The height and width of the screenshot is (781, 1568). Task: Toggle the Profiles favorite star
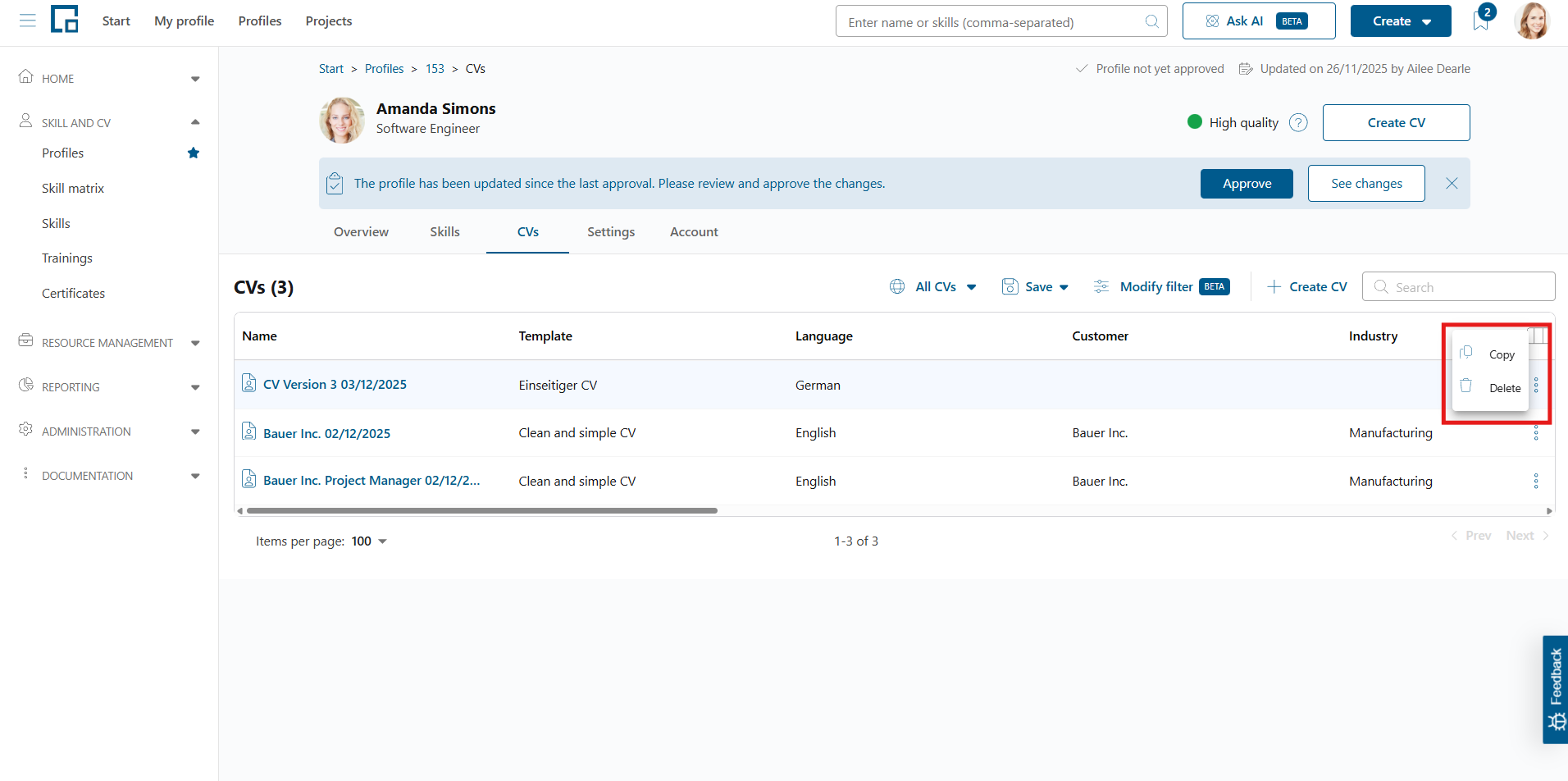[194, 153]
